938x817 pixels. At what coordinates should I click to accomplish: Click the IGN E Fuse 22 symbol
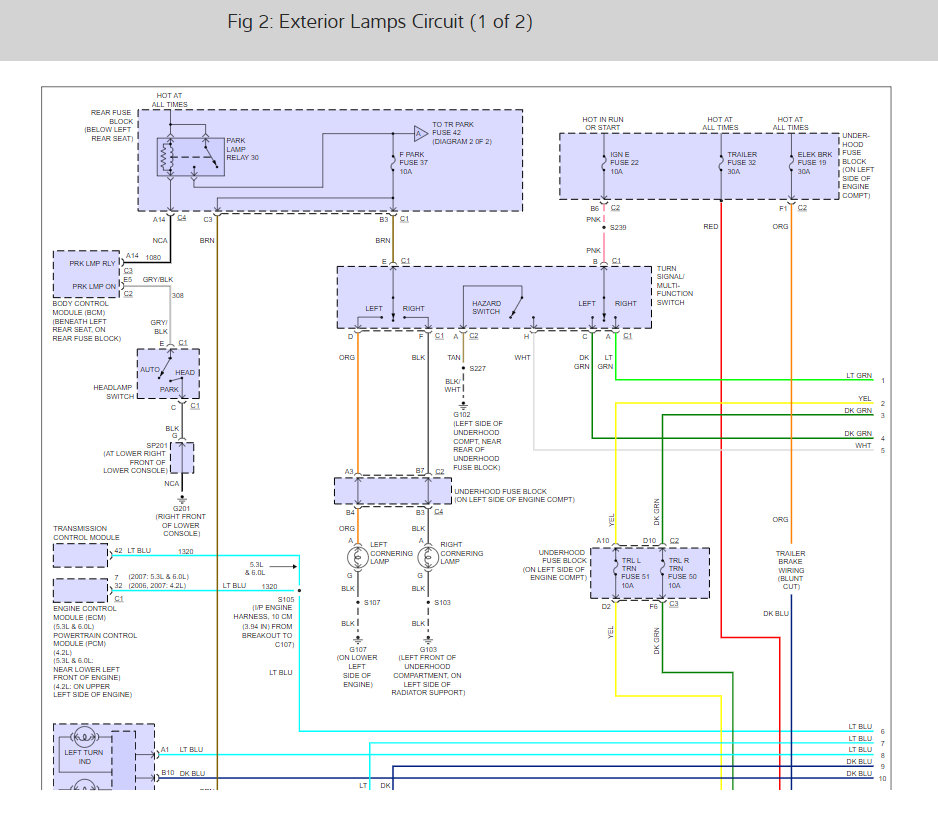[x=602, y=164]
